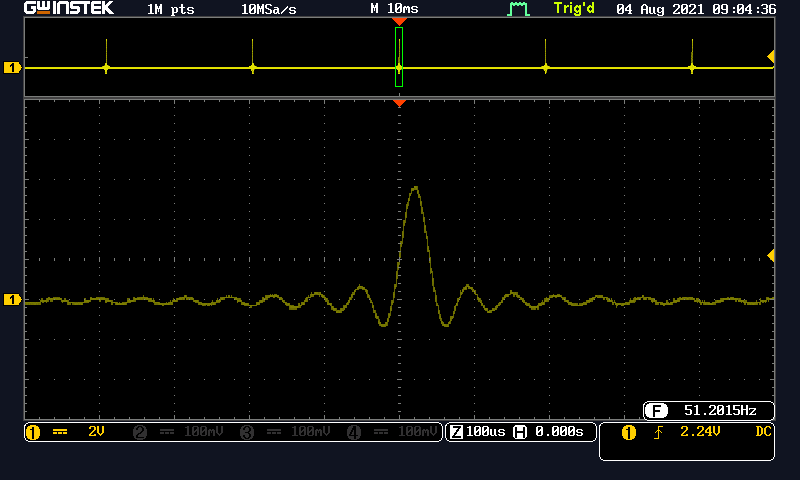This screenshot has width=800, height=480.
Task: Click the DC trigger coupling label
Action: point(763,432)
